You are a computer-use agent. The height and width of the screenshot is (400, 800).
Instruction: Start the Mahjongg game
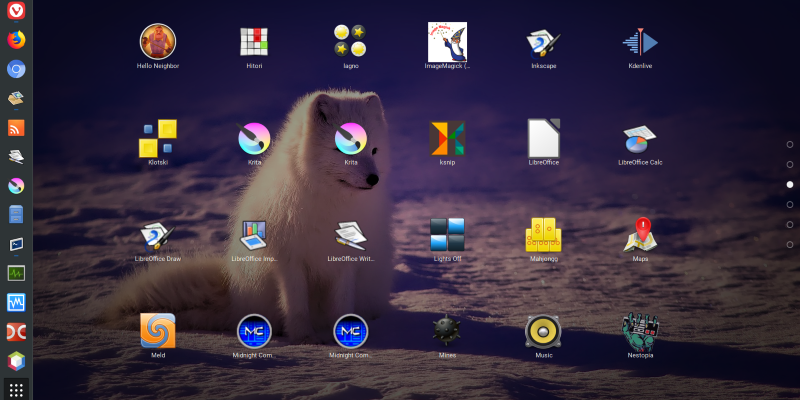pyautogui.click(x=543, y=235)
